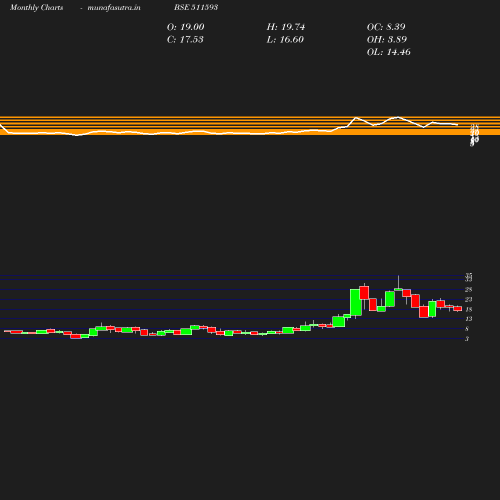Image resolution: width=500 pixels, height=500 pixels.
Task: Click the 'BSE 511593' symbol text
Action: coord(196,7)
